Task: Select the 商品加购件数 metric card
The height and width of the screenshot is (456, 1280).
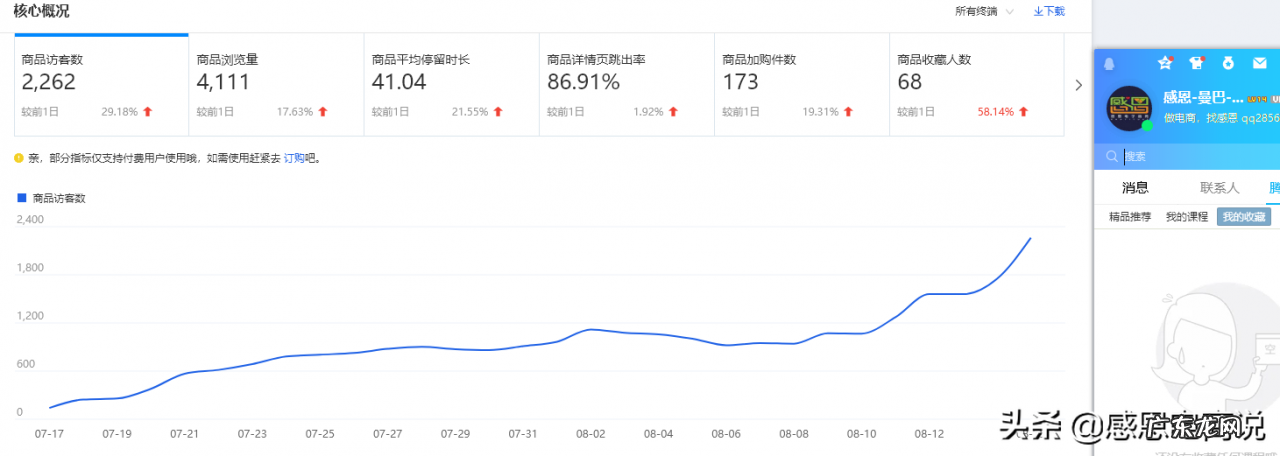Action: [802, 84]
